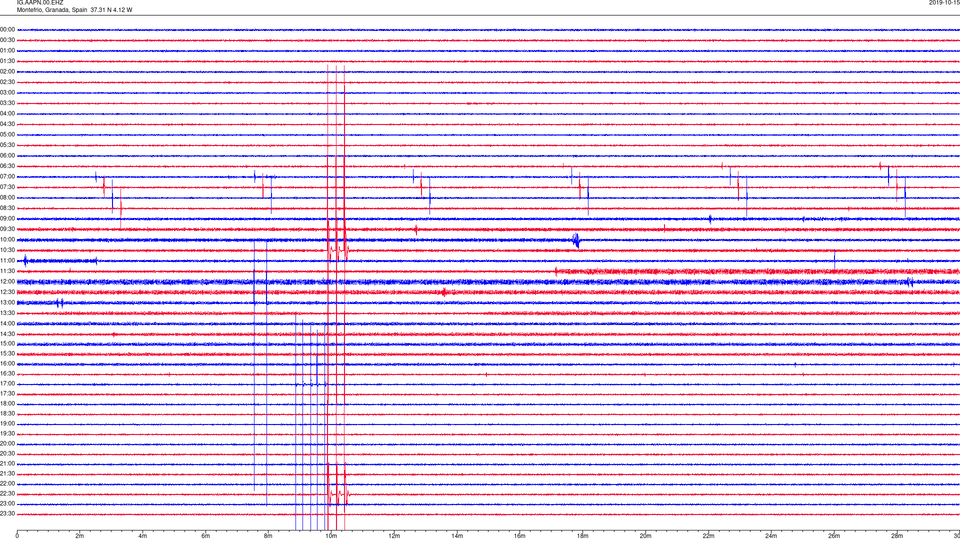This screenshot has width=960, height=540.
Task: Select the 23:30 trace time label
Action: click(x=8, y=514)
